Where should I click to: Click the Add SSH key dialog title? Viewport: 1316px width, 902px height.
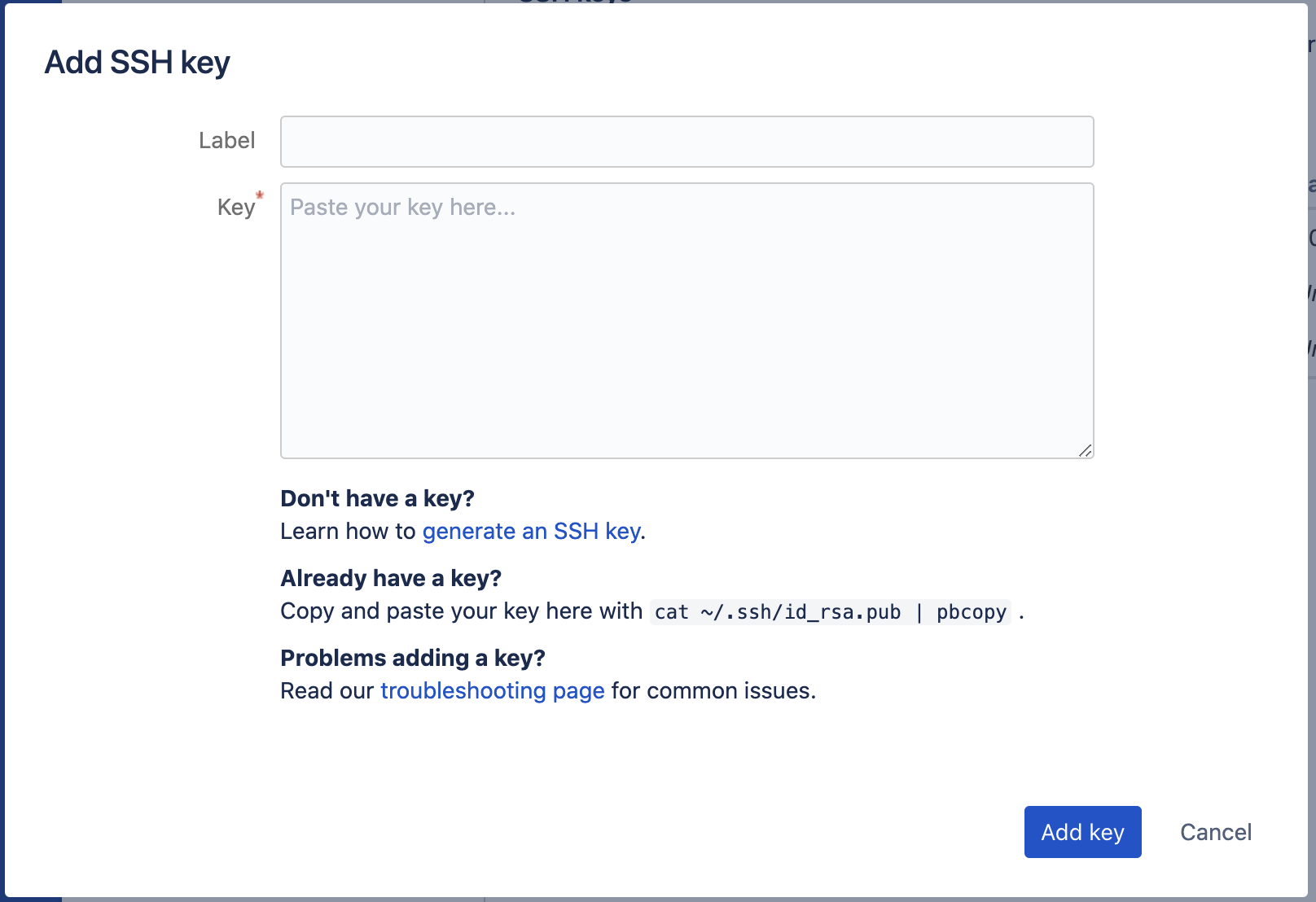137,63
